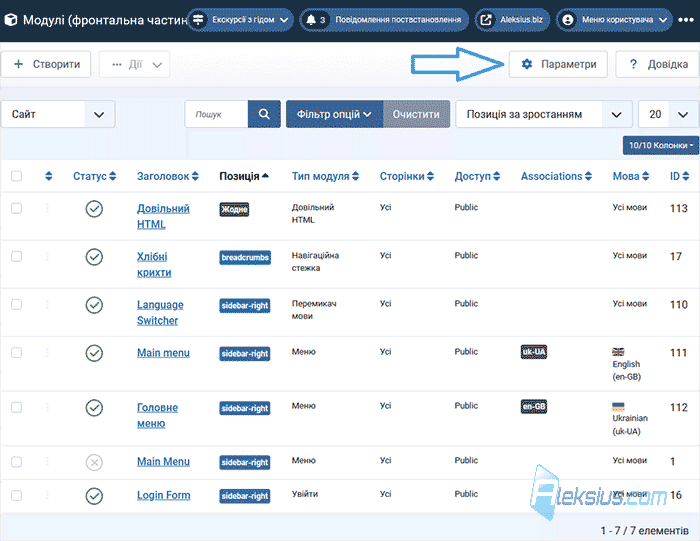700x541 pixels.
Task: Open post-installation notifications bell
Action: pyautogui.click(x=384, y=20)
